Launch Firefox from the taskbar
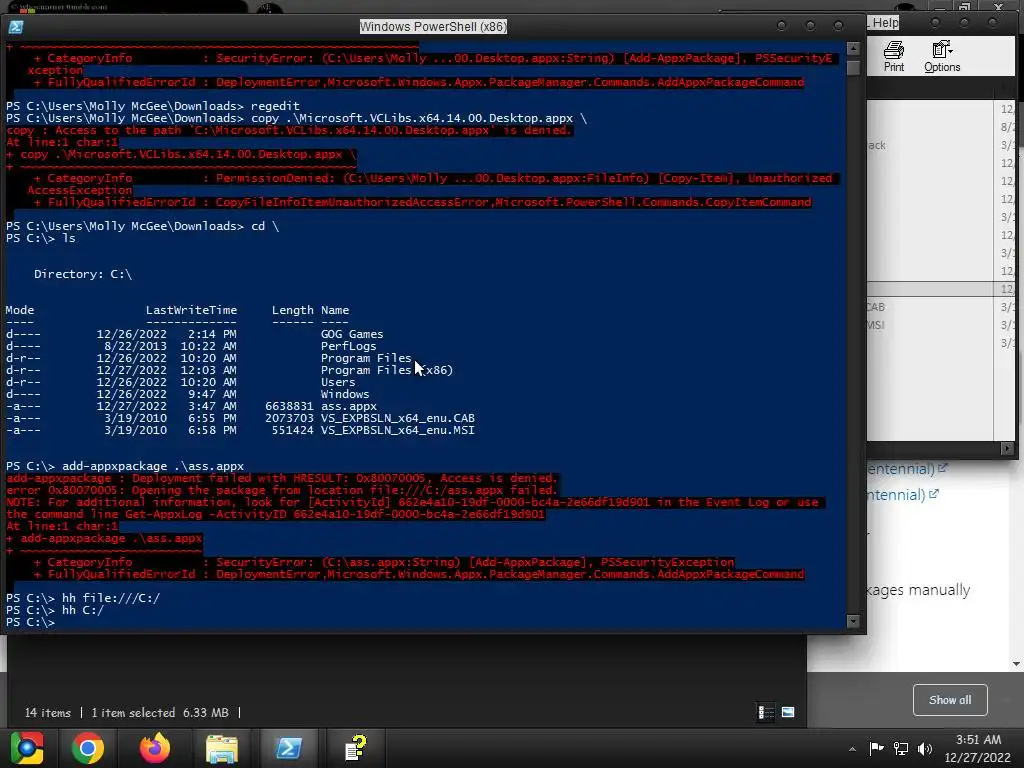 [x=155, y=748]
